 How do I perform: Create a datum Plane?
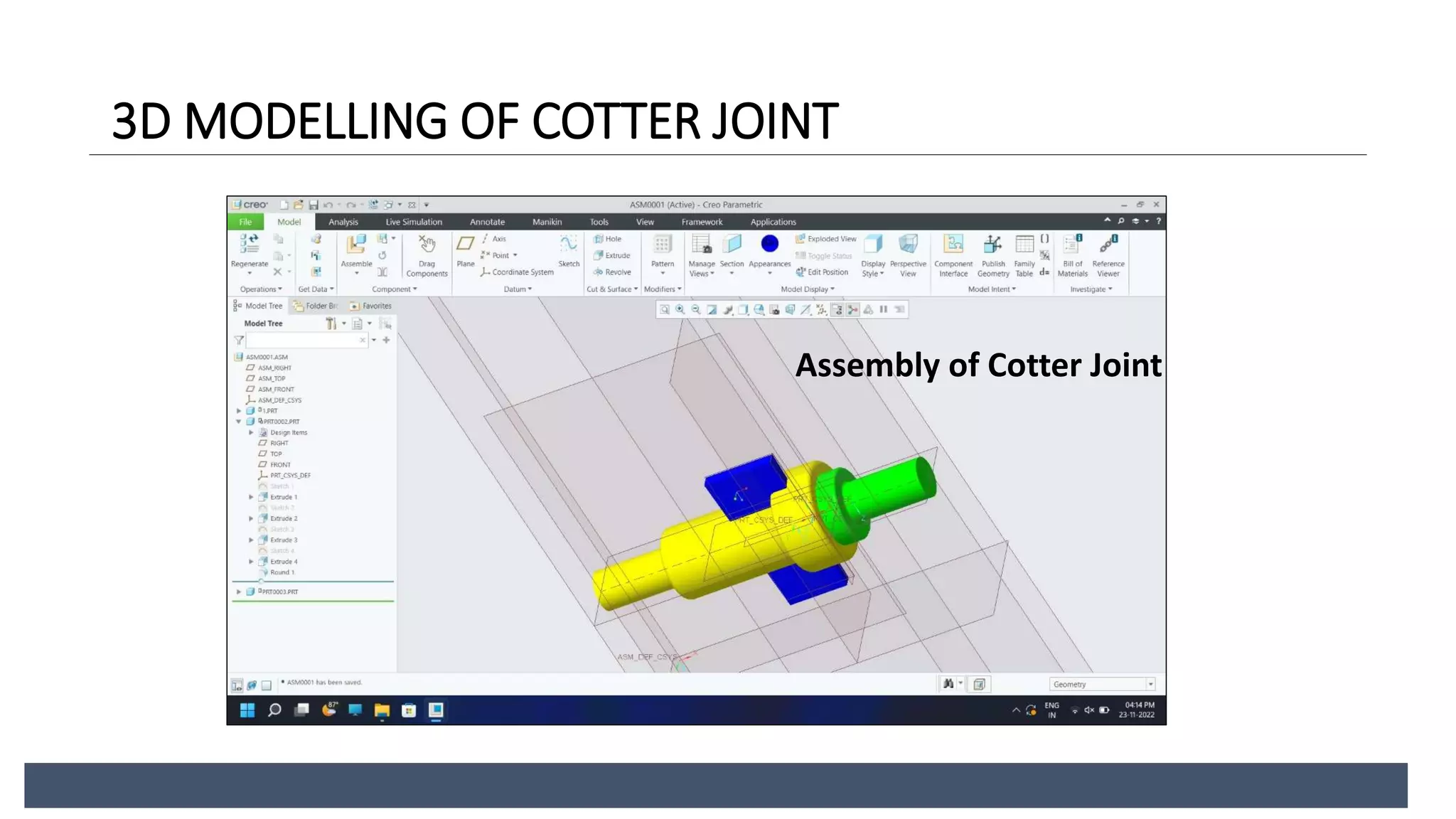(466, 245)
